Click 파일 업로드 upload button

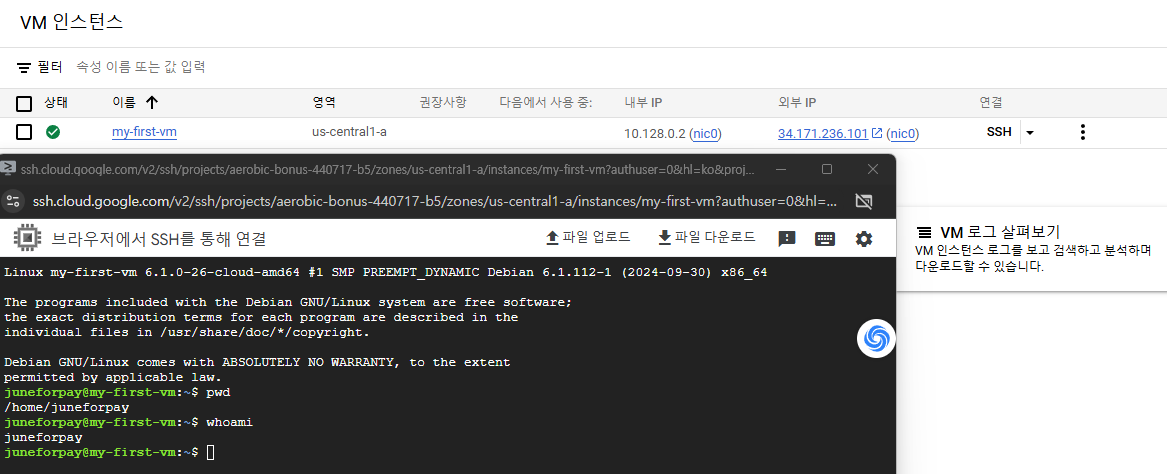588,237
